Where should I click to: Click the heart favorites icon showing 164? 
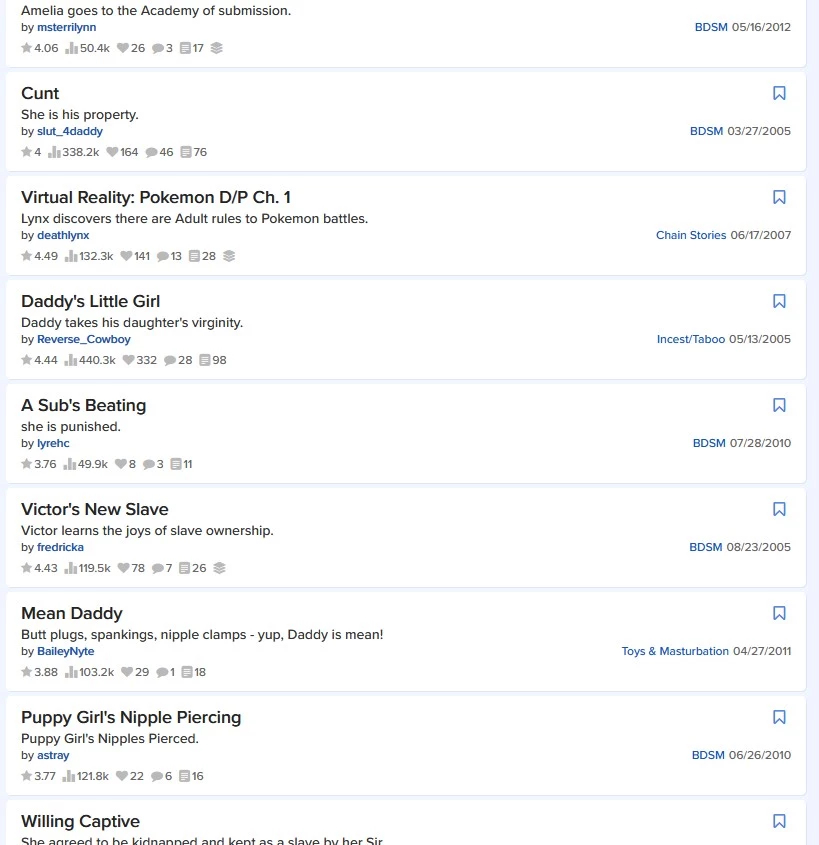(x=112, y=152)
